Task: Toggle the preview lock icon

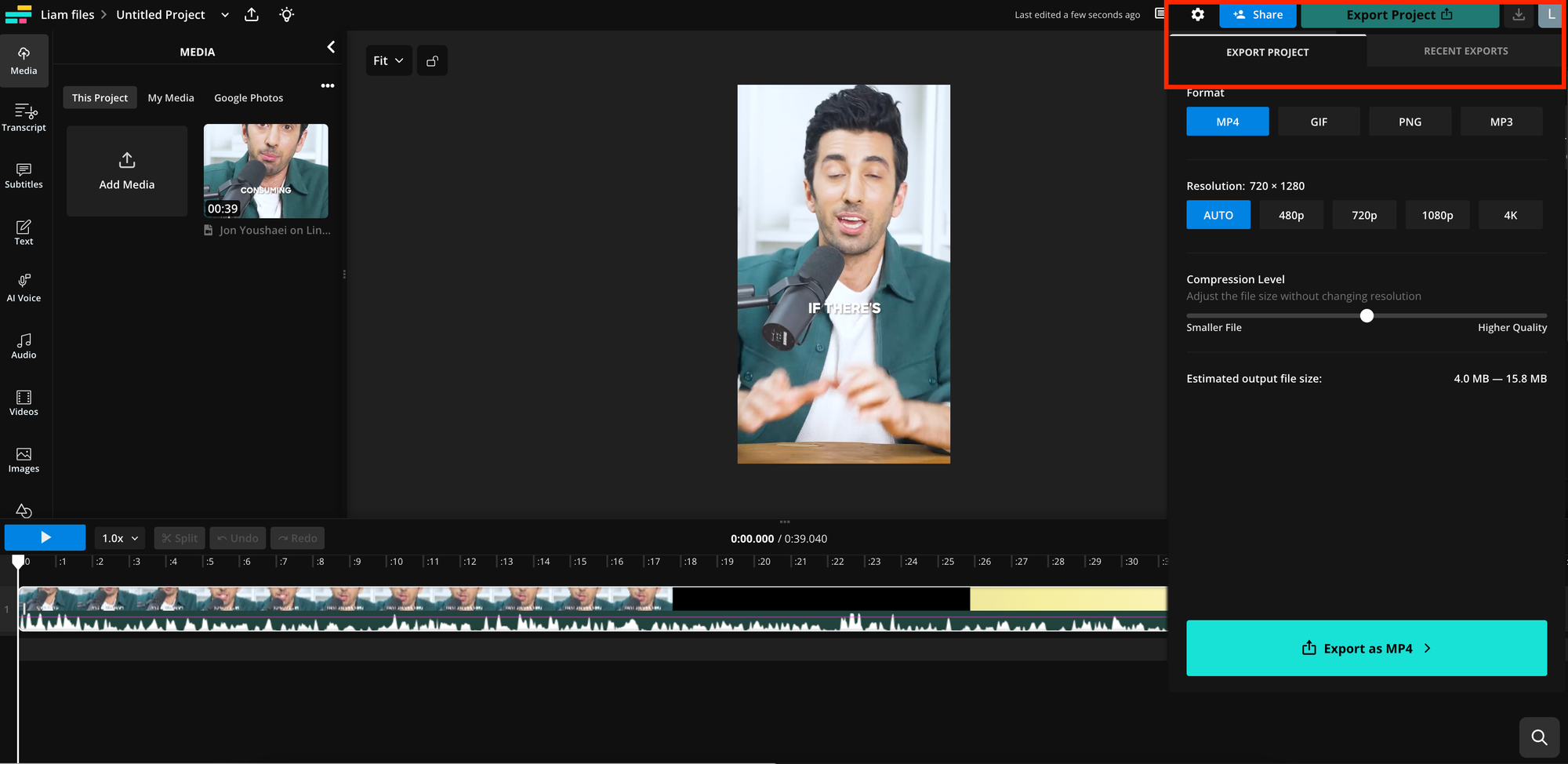Action: [432, 60]
